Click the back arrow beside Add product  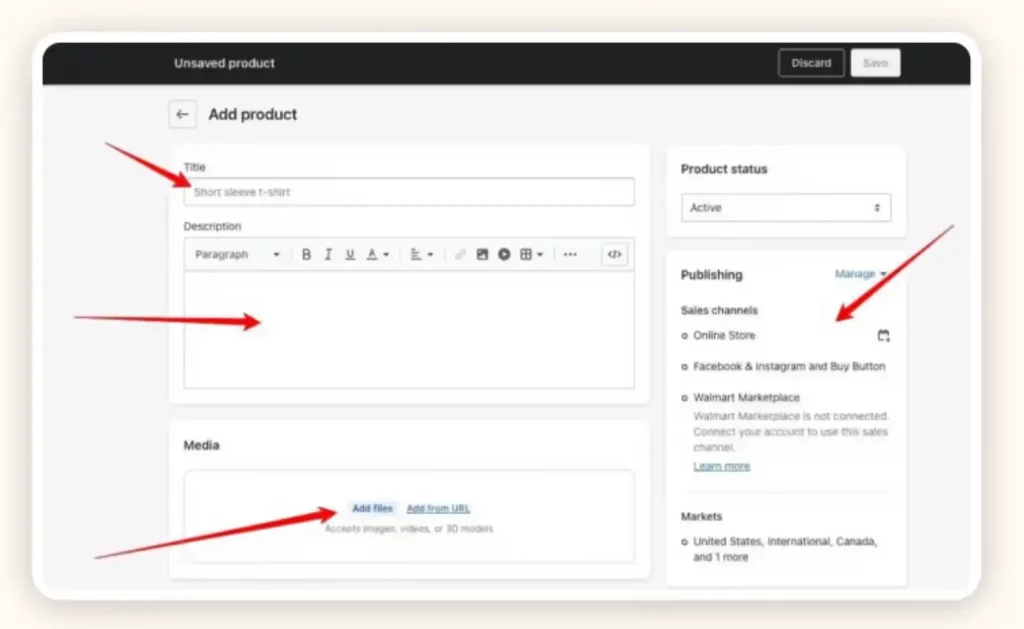(x=182, y=115)
